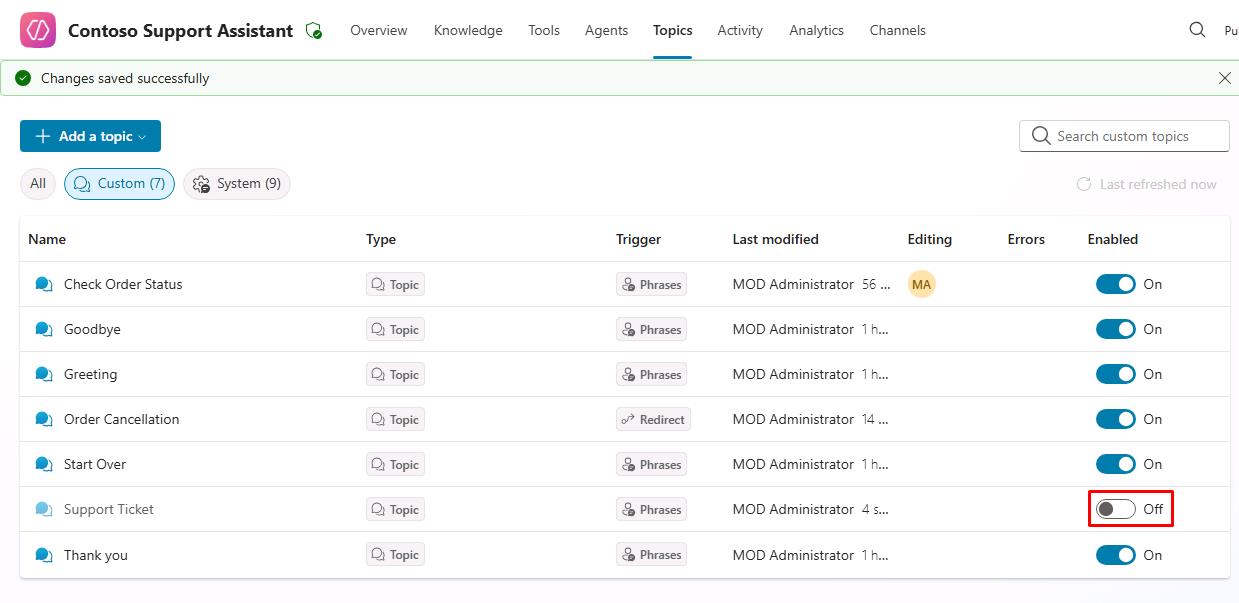The image size is (1239, 603).
Task: Click the Check Order Status topic icon
Action: click(44, 284)
